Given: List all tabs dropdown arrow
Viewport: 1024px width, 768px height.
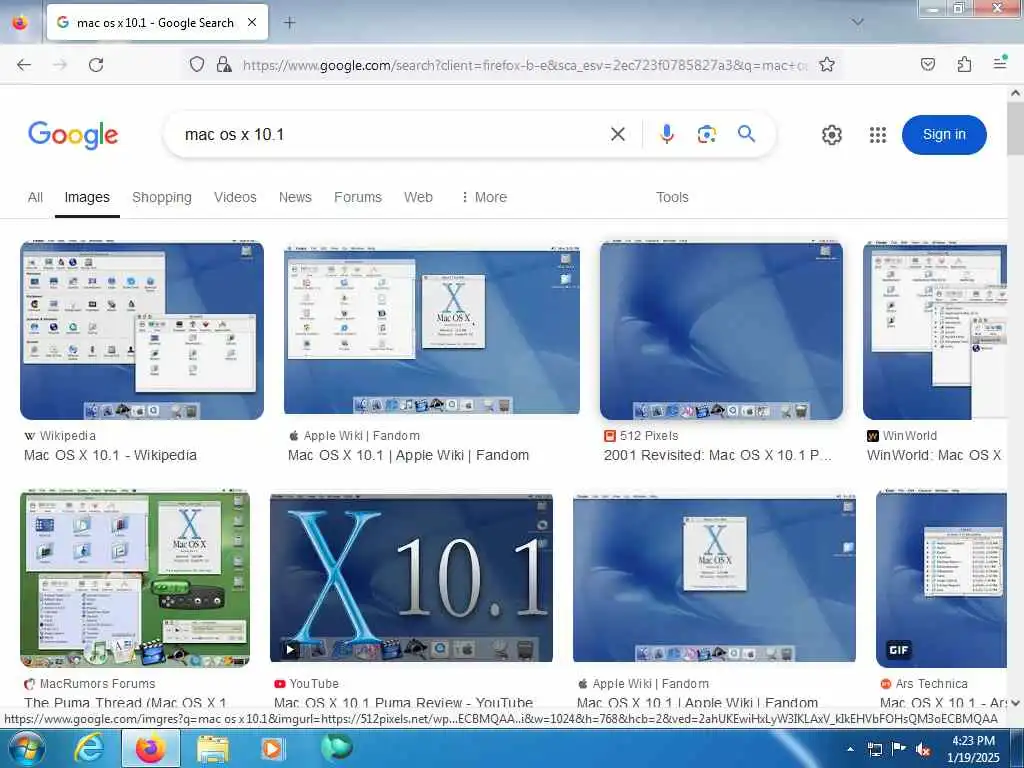Looking at the screenshot, I should [x=858, y=22].
